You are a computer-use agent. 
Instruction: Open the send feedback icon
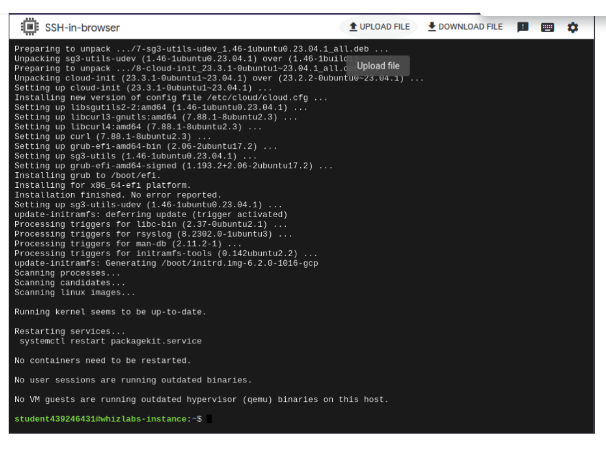coord(523,27)
